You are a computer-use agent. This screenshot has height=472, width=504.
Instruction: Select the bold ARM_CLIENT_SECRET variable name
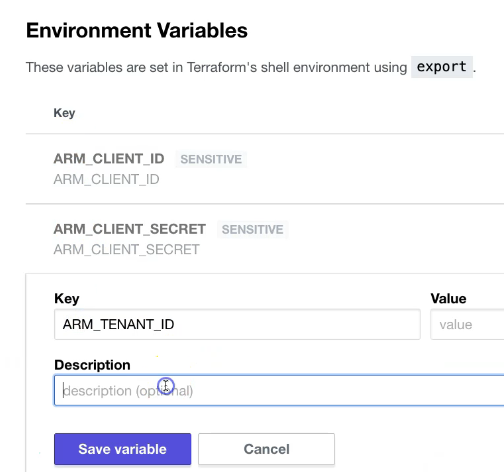pyautogui.click(x=129, y=229)
